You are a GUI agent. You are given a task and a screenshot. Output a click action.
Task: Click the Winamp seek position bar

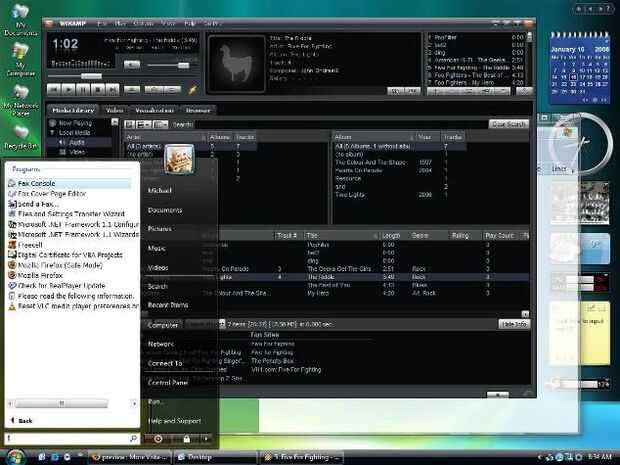pyautogui.click(x=123, y=76)
